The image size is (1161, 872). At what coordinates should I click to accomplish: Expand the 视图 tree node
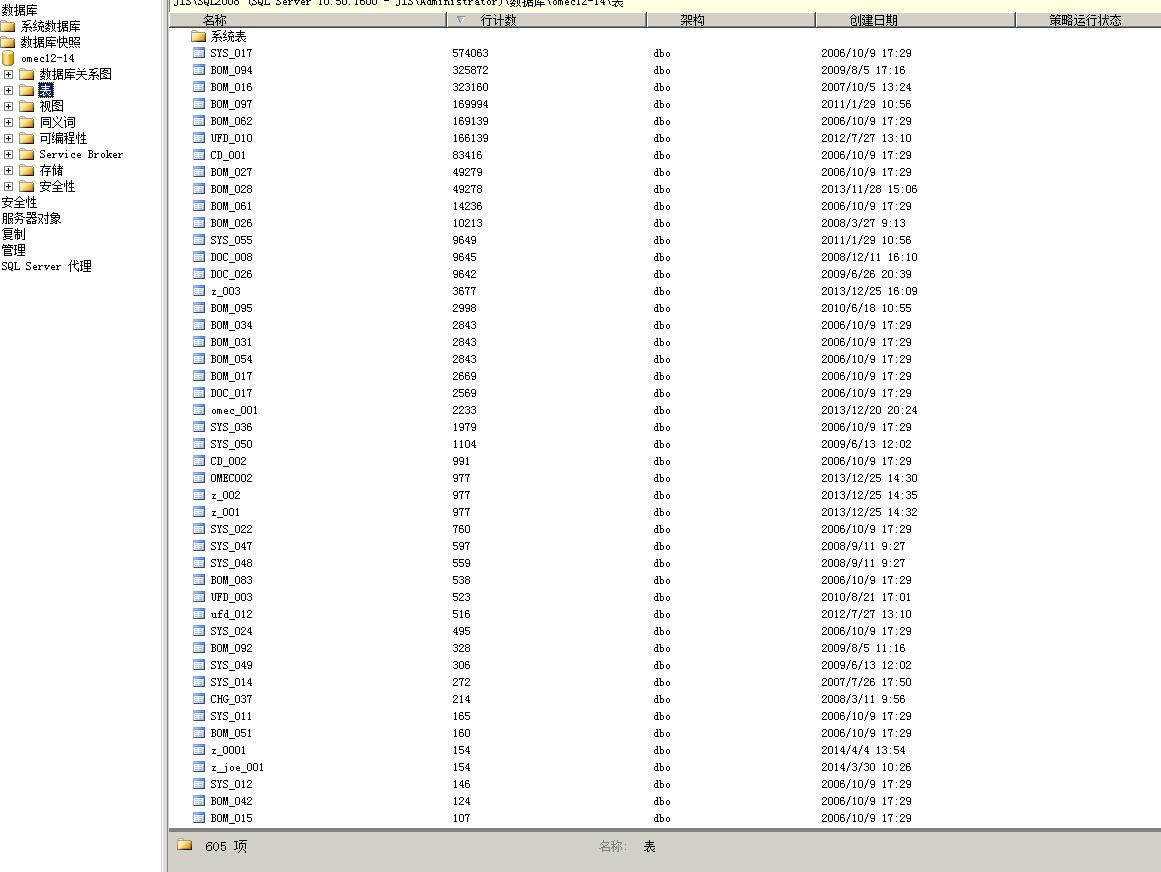click(8, 107)
